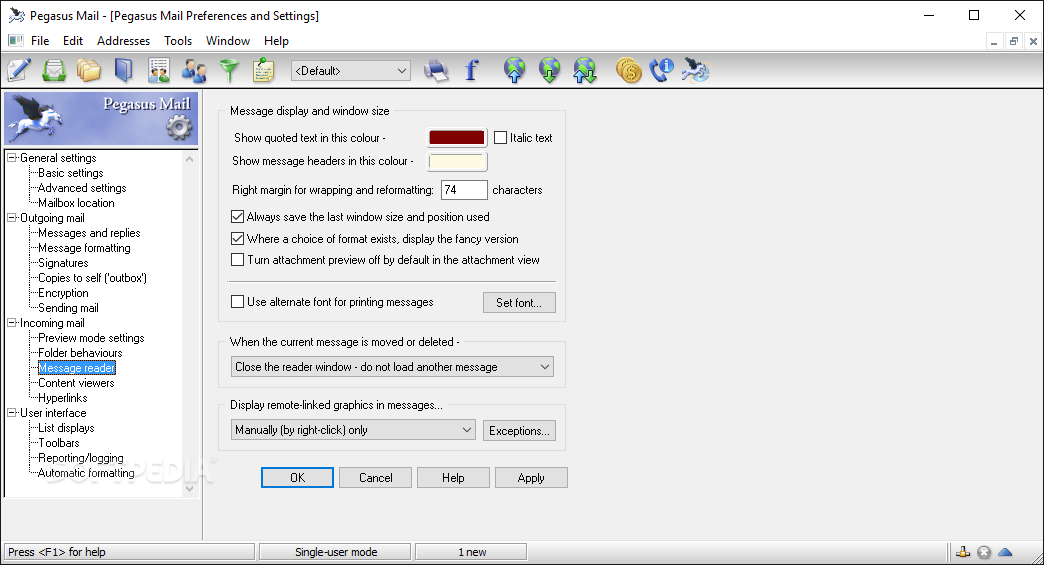Click the blue letter f font icon

point(471,70)
